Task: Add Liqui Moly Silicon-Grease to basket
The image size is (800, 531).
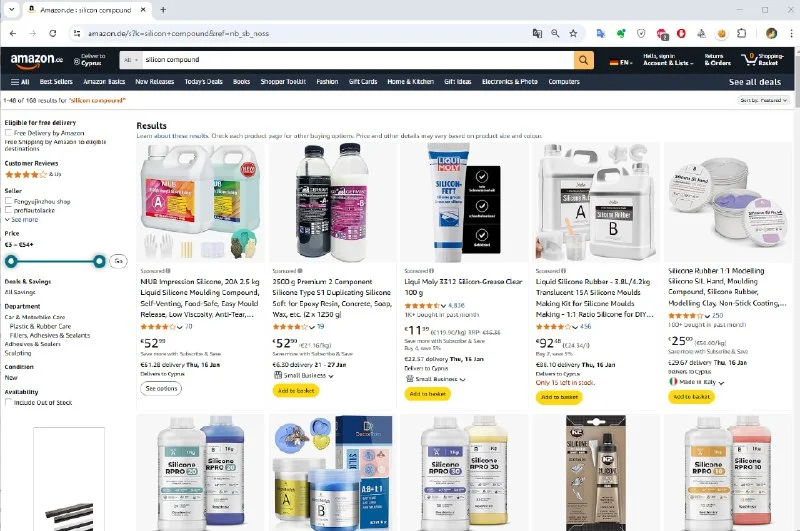Action: coord(428,394)
